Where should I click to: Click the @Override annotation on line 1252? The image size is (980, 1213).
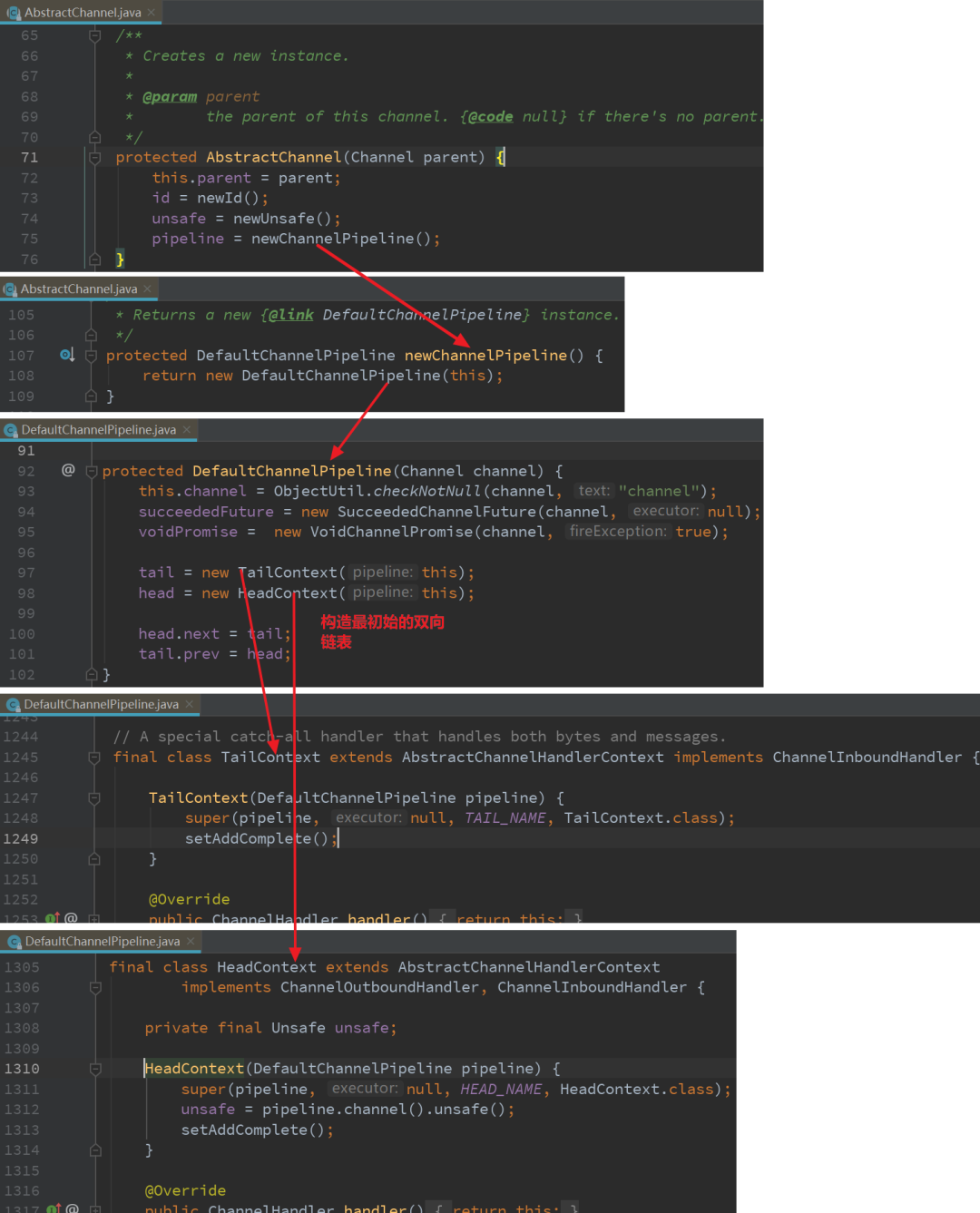tap(189, 899)
